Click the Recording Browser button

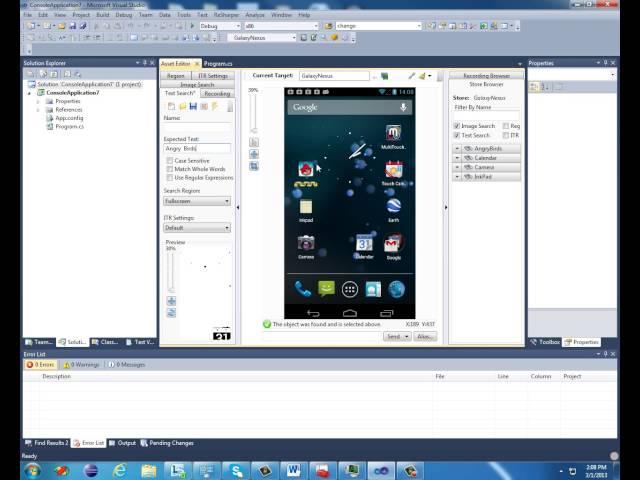coord(485,75)
